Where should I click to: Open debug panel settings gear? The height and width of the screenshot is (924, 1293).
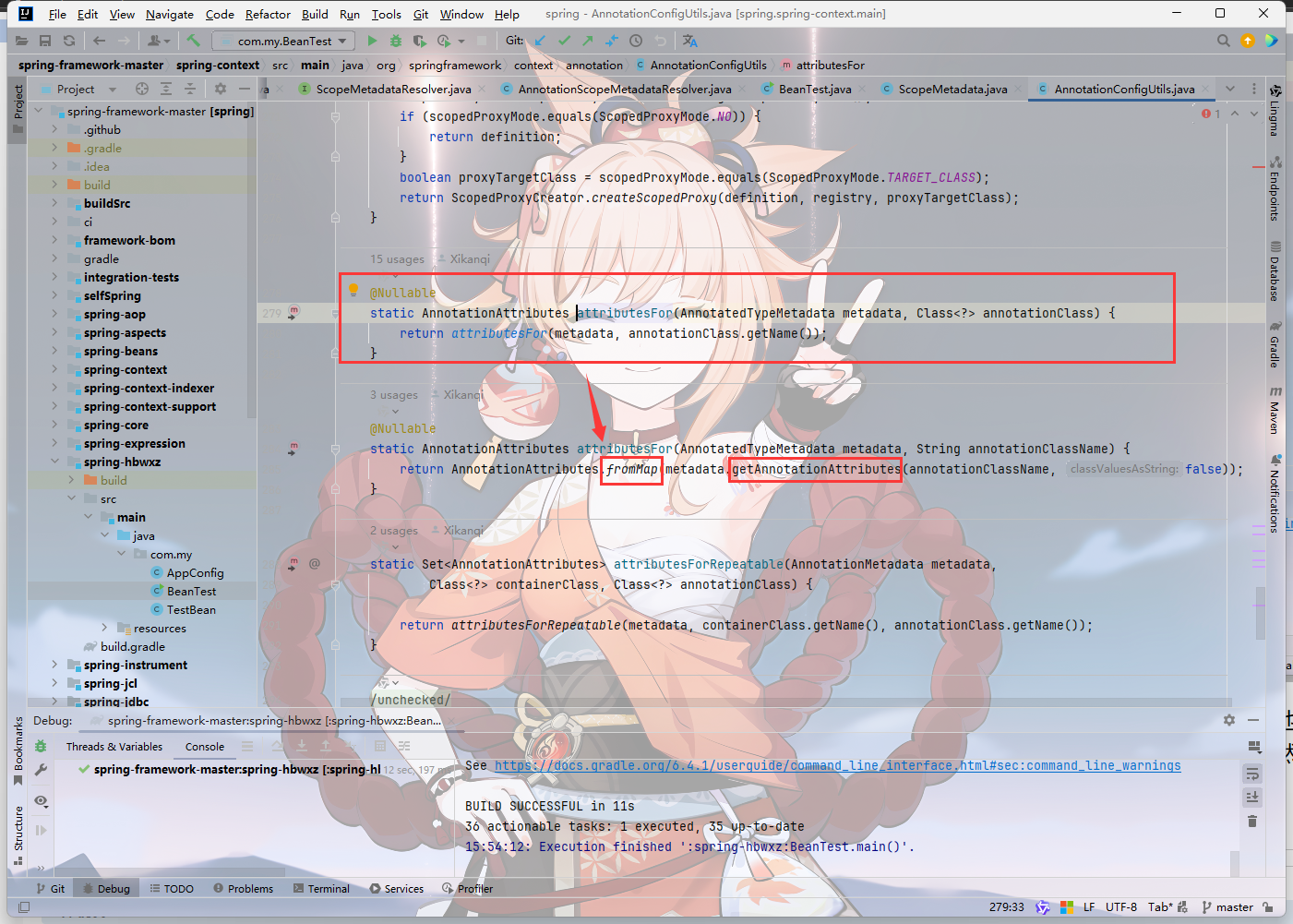click(1228, 720)
